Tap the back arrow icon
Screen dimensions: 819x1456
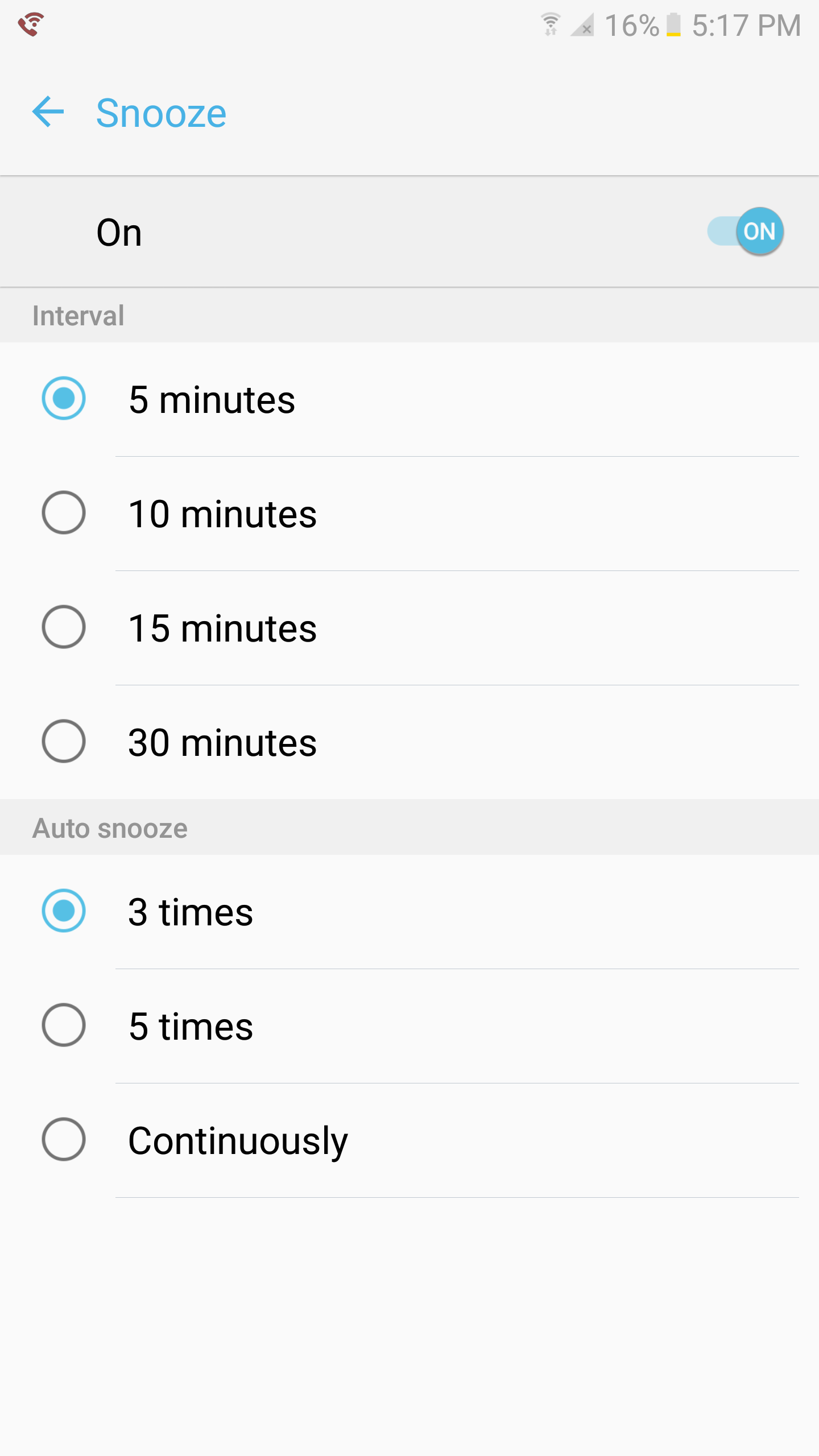pyautogui.click(x=48, y=112)
